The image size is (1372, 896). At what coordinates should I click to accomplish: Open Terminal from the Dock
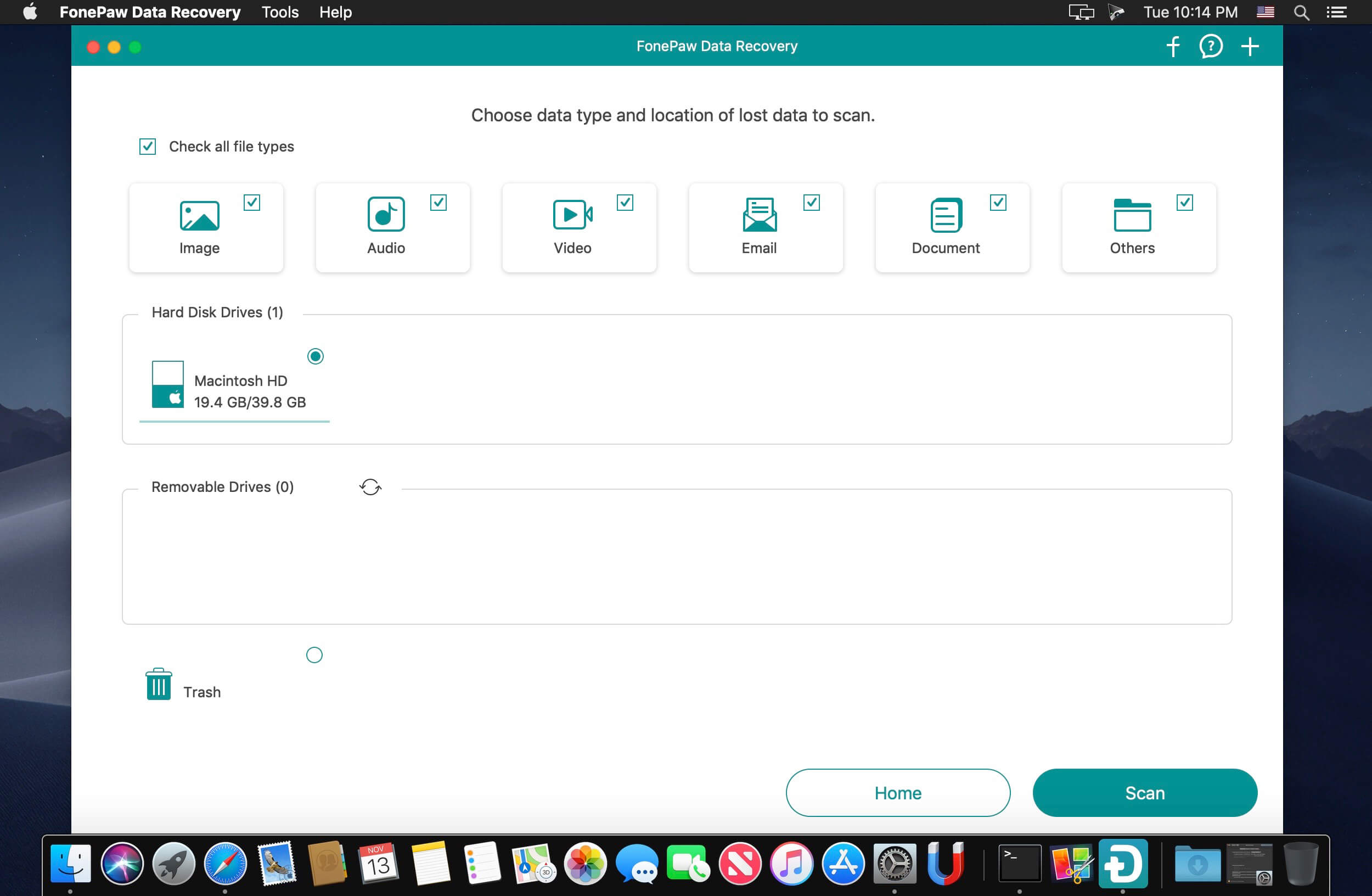click(1020, 864)
